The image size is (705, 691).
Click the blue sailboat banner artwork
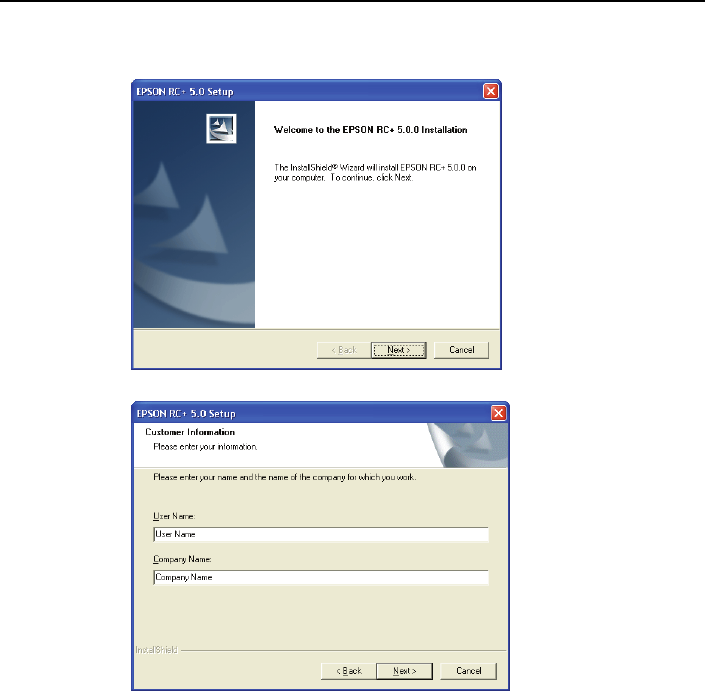[194, 214]
